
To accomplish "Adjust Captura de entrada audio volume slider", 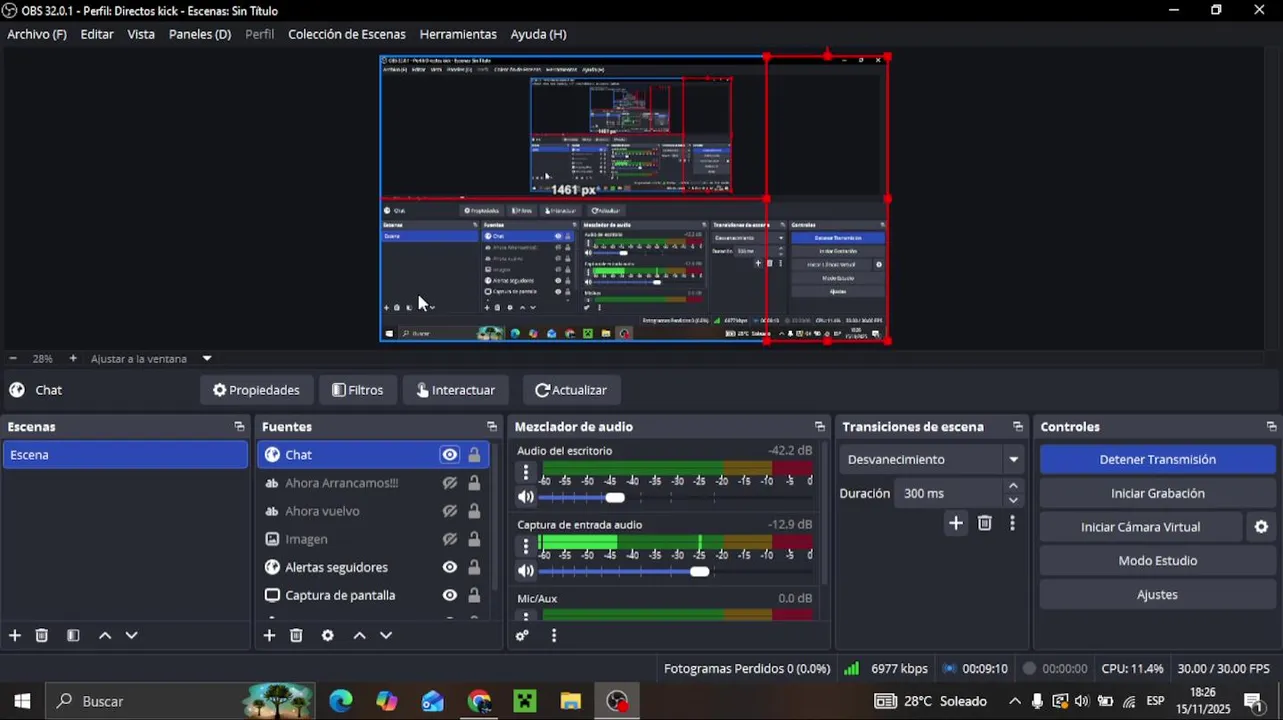I will tap(699, 571).
